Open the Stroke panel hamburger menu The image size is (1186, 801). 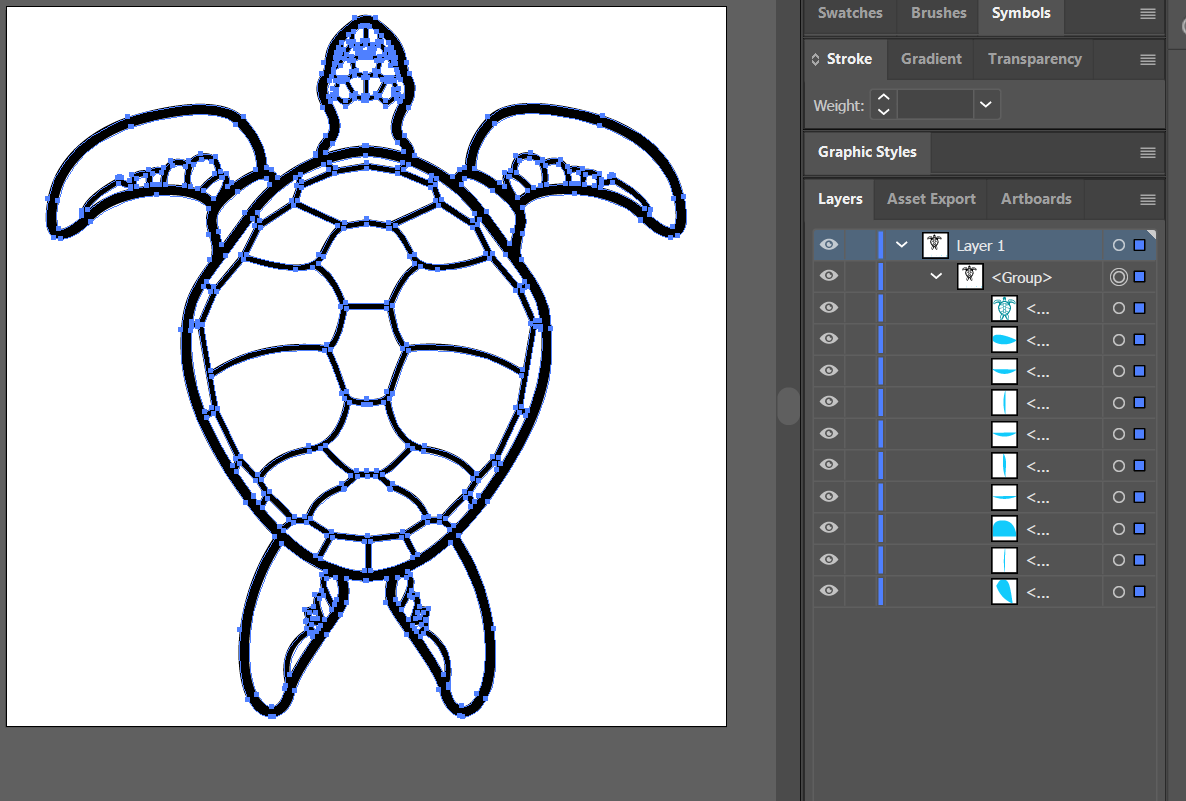(x=1147, y=60)
